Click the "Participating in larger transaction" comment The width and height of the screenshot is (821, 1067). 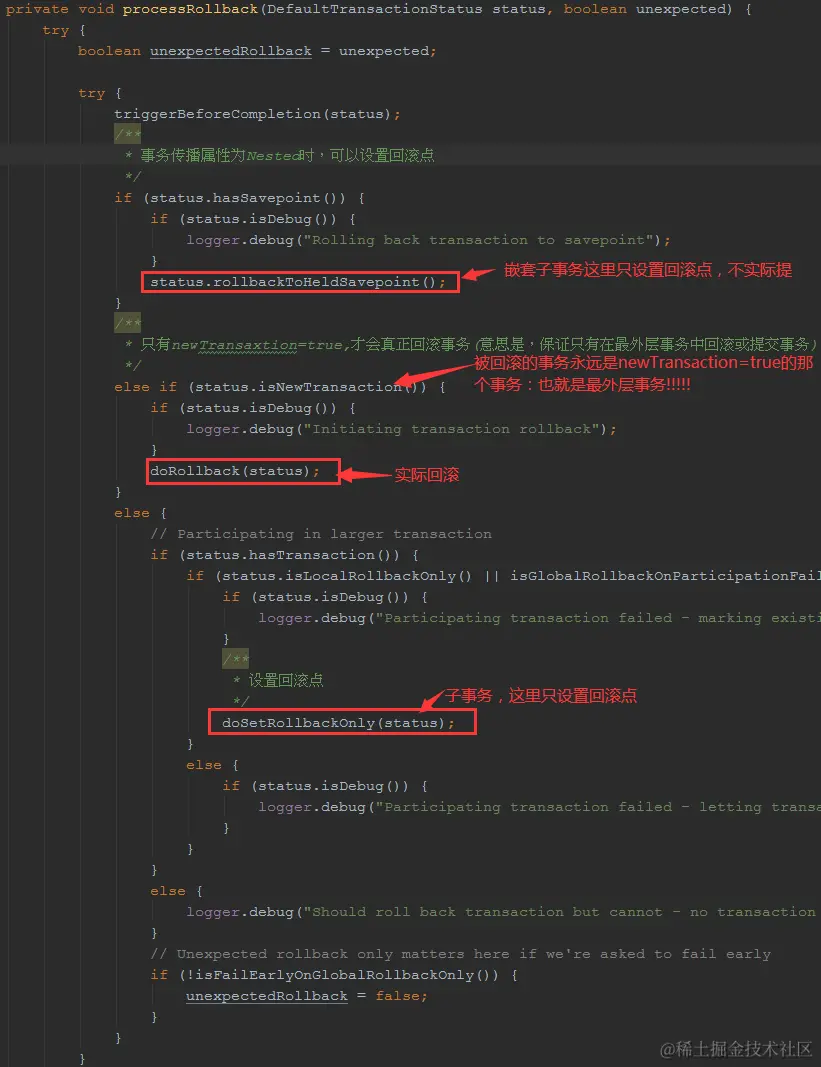pyautogui.click(x=321, y=534)
